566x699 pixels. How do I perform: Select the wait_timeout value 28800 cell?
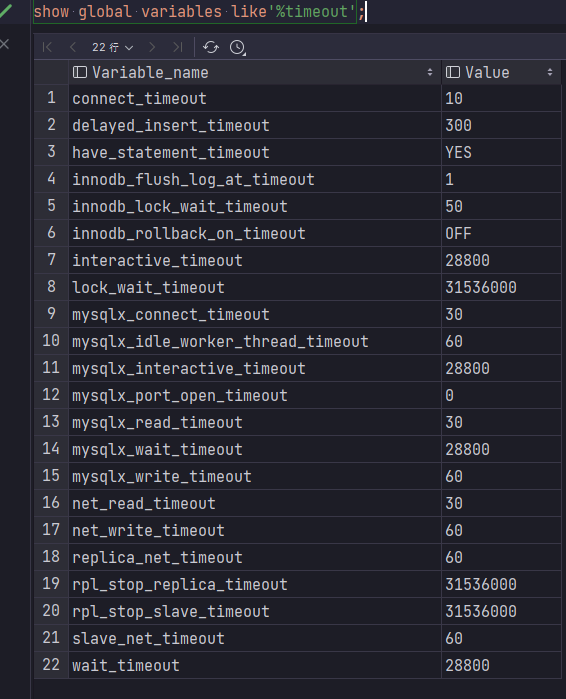(x=501, y=665)
